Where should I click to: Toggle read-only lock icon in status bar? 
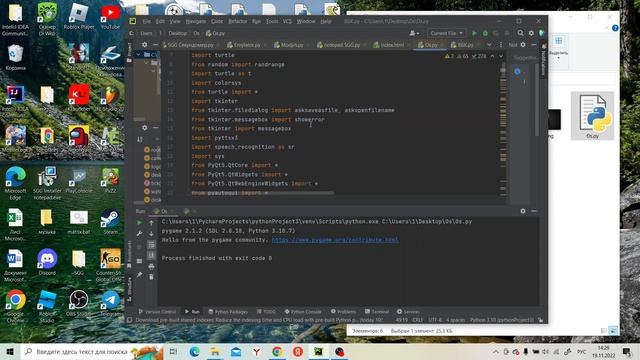coord(540,320)
